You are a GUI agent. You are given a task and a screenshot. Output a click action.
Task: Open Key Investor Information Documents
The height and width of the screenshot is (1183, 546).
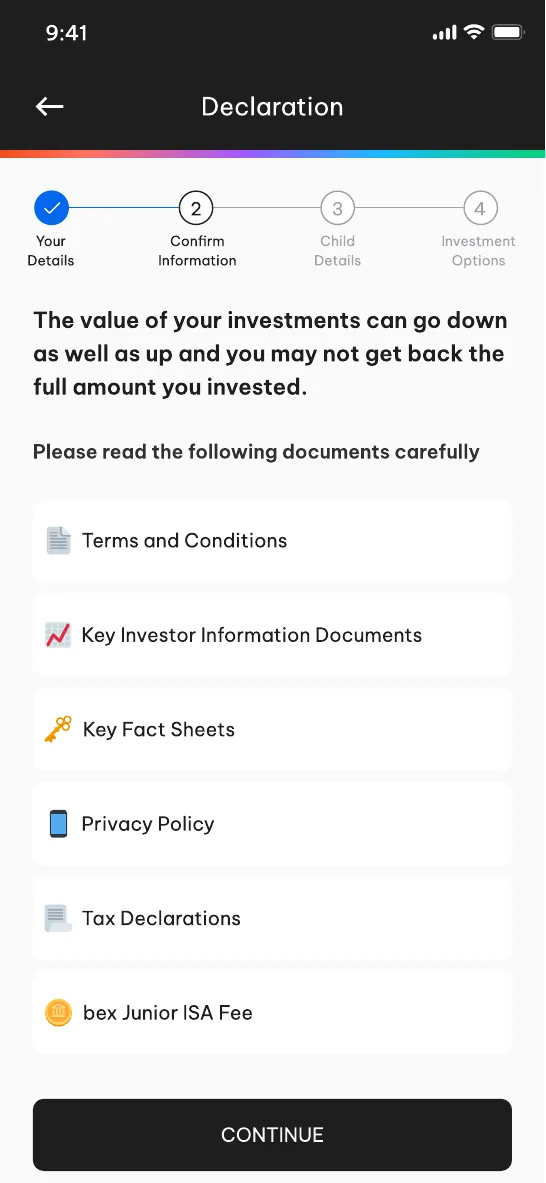point(272,635)
